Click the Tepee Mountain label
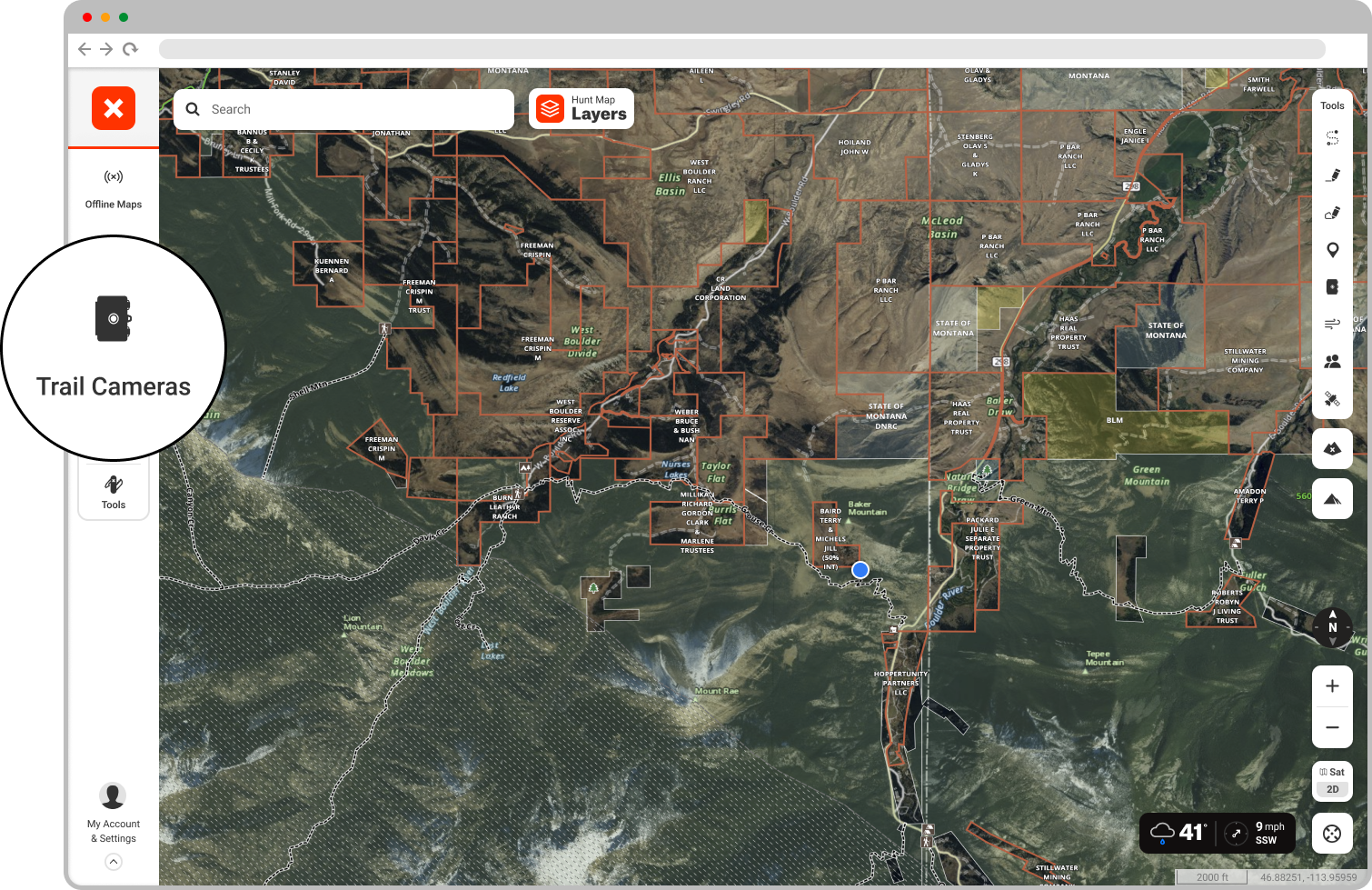Screen dimensions: 1372x890 tap(1104, 658)
